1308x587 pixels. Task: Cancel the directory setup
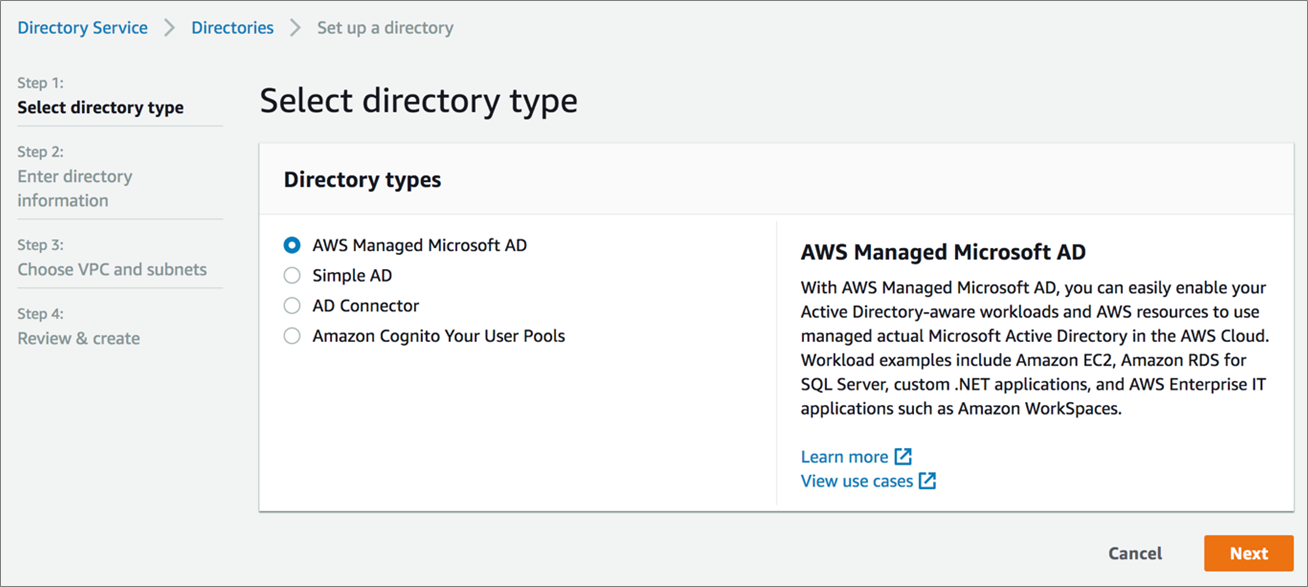click(1135, 553)
